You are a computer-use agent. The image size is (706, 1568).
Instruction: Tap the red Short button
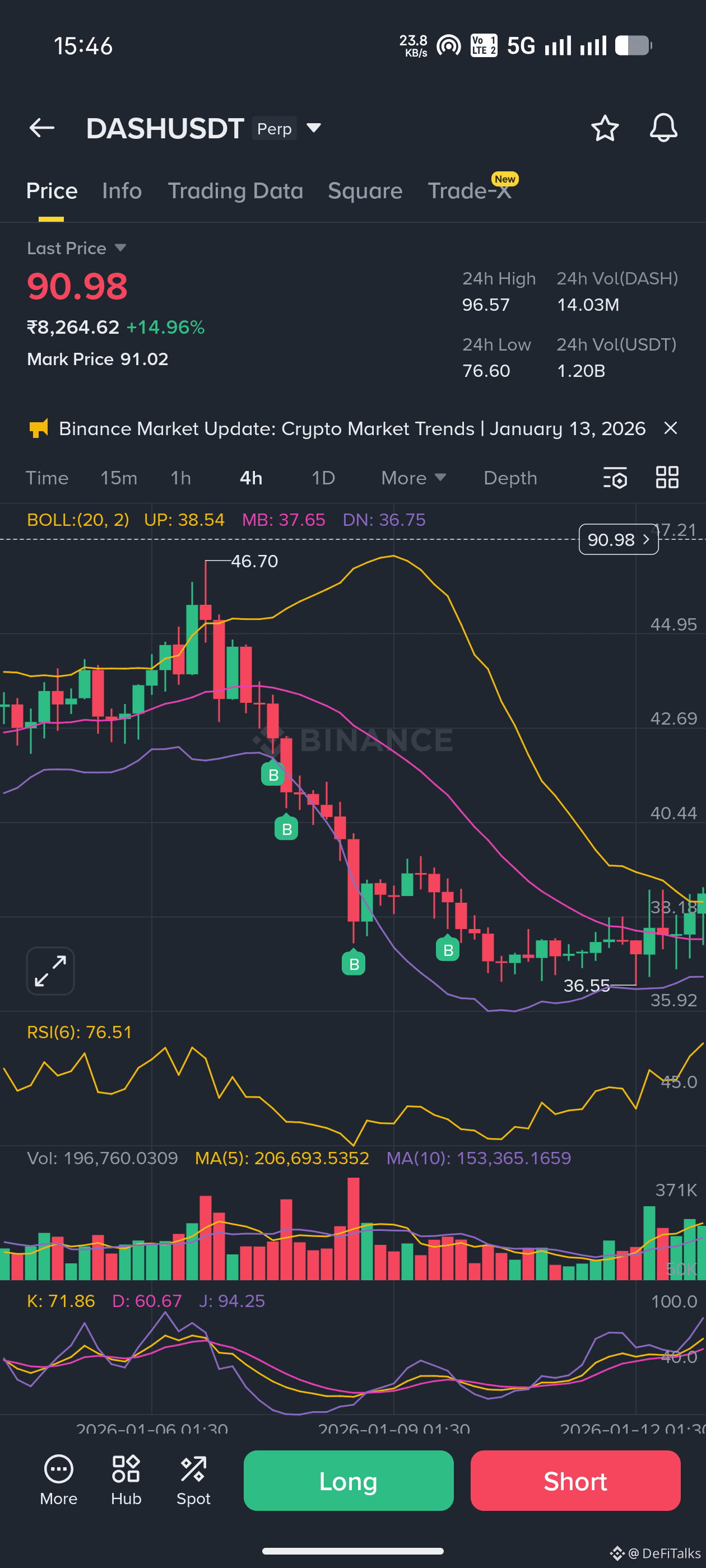point(575,1480)
